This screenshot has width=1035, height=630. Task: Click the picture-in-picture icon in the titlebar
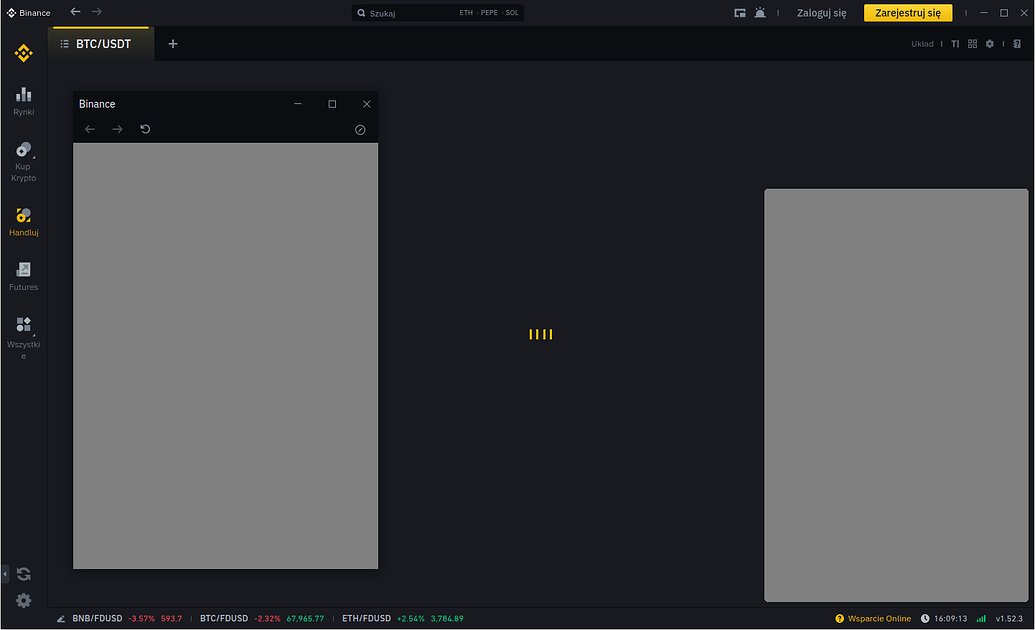739,12
